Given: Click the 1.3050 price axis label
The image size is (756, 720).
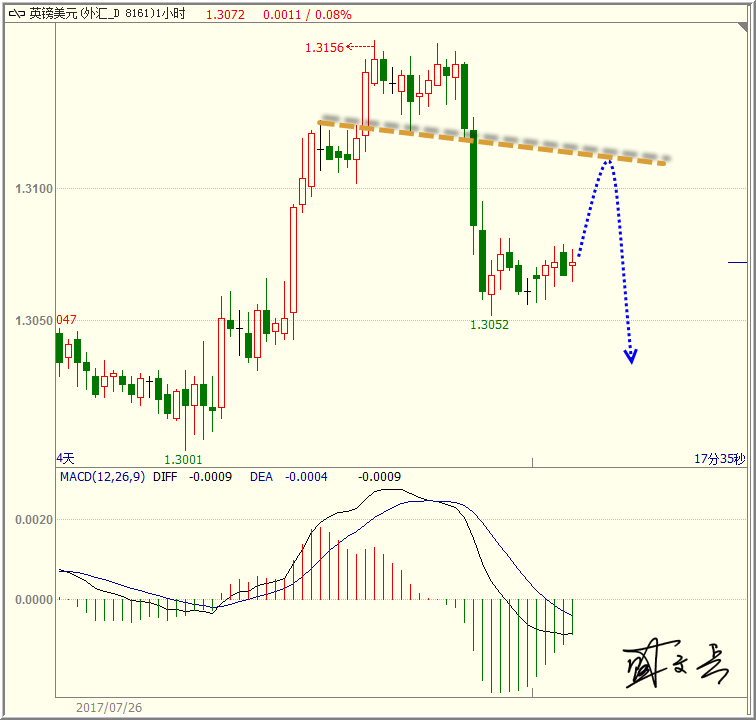Looking at the screenshot, I should pyautogui.click(x=33, y=320).
